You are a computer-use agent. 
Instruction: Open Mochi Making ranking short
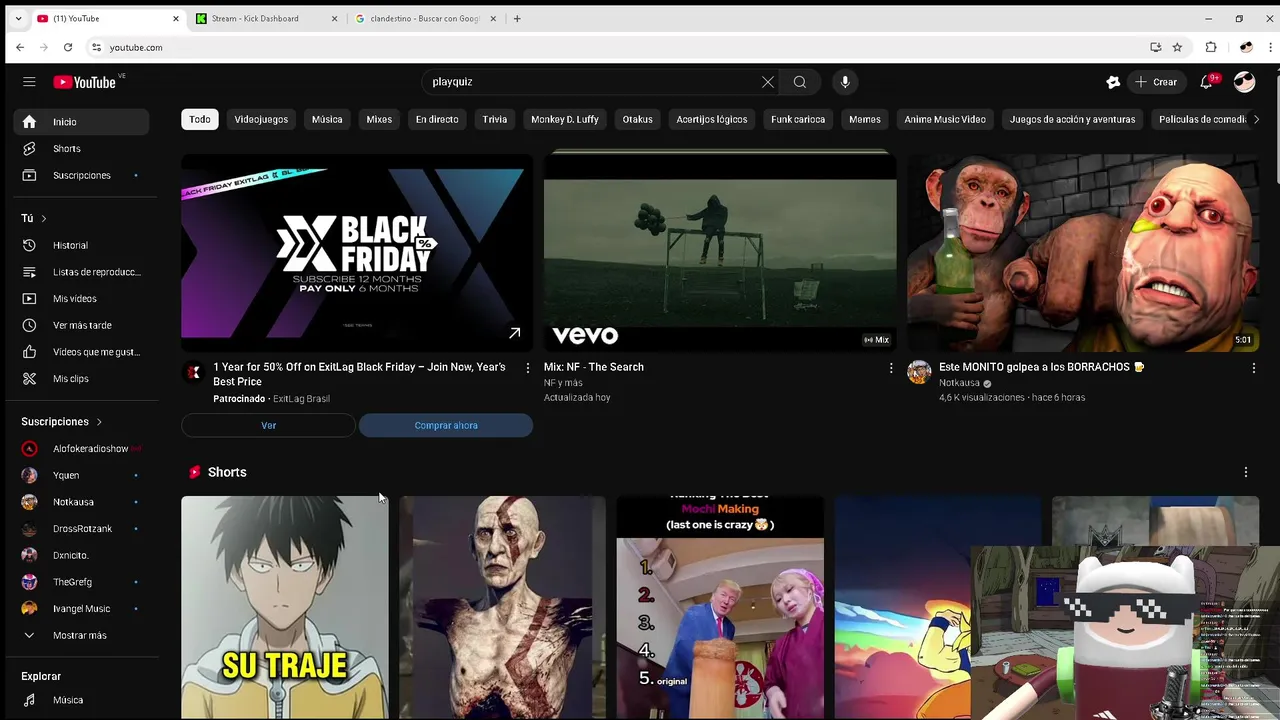coord(720,608)
